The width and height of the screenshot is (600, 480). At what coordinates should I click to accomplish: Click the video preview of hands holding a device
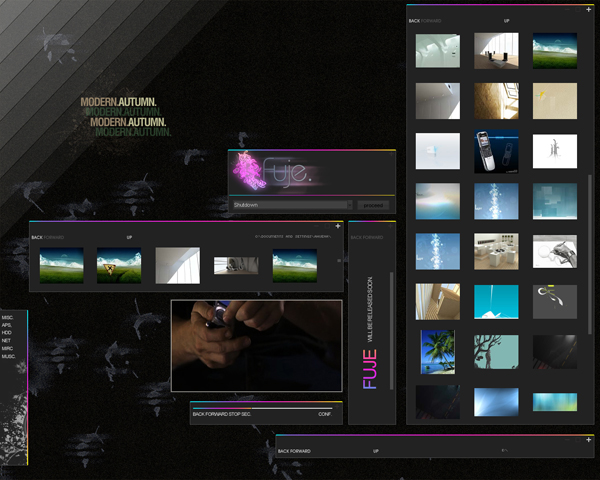[x=256, y=346]
